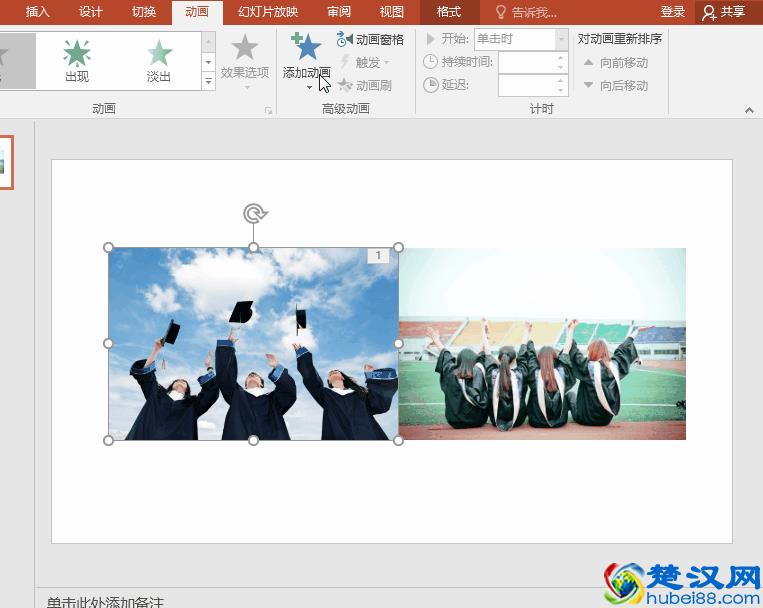Open the 视图 view tab
This screenshot has width=763, height=608.
[x=392, y=12]
